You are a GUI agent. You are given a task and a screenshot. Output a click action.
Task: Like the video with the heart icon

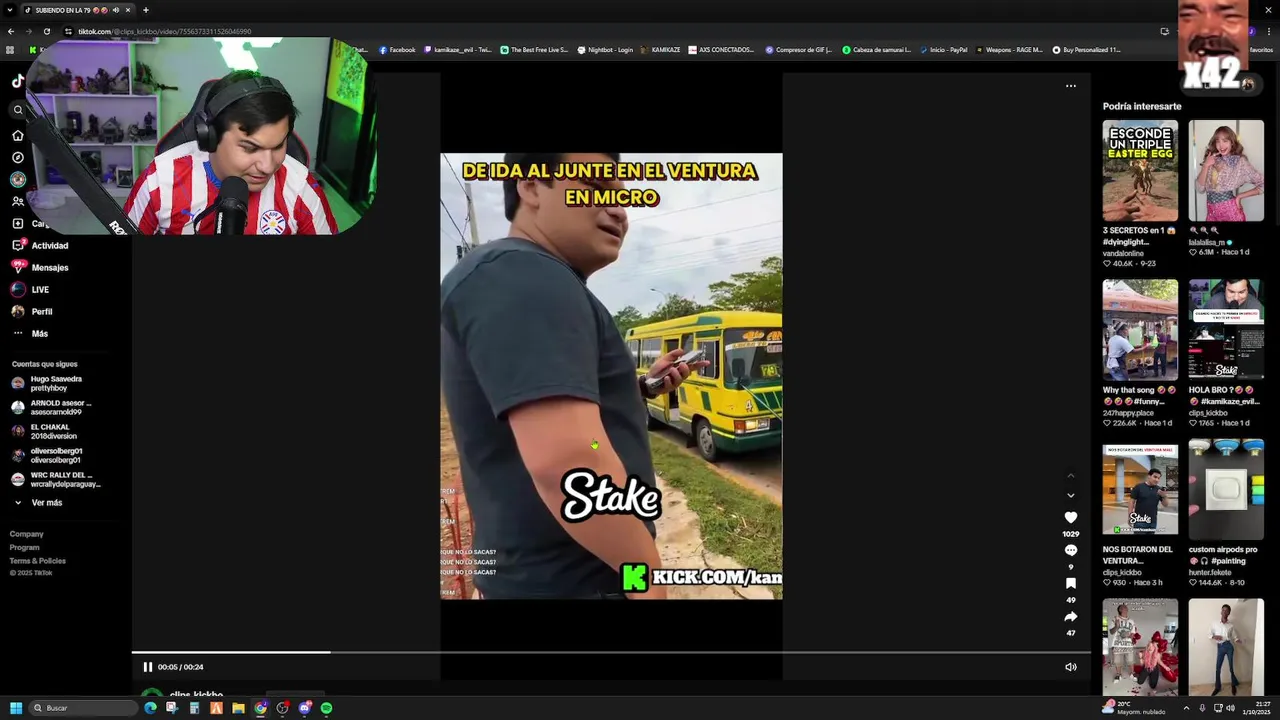[x=1071, y=517]
